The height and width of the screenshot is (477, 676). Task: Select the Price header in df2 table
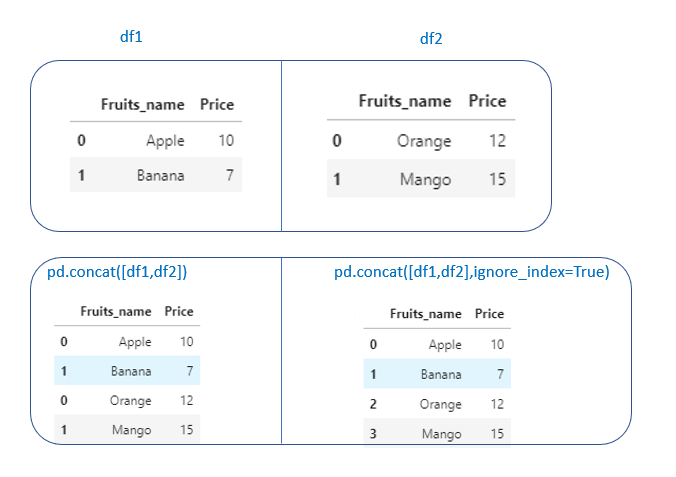pos(487,101)
